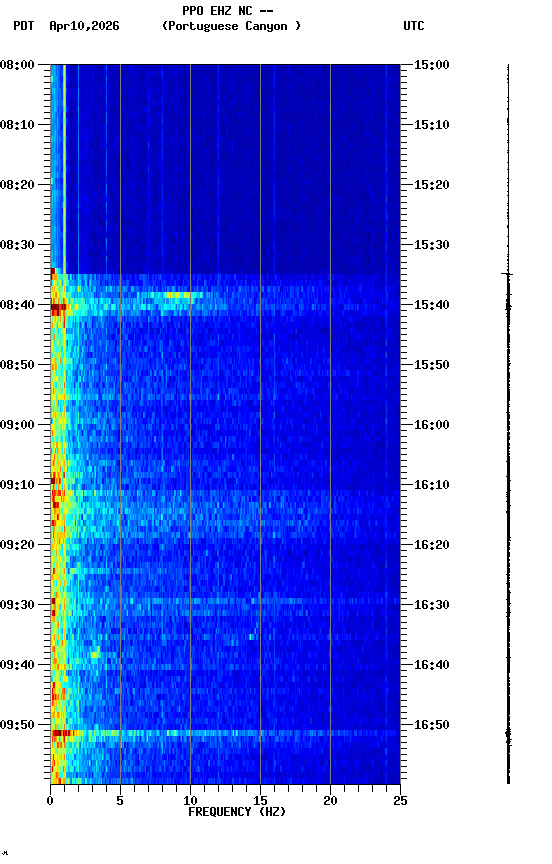The image size is (552, 864).
Task: Click the 15:50 UTC time label
Action: (x=432, y=365)
